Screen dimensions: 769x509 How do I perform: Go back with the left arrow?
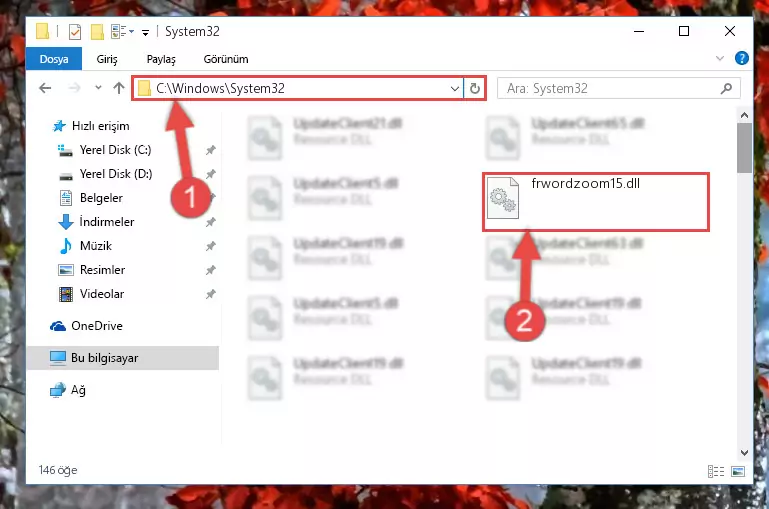(45, 88)
